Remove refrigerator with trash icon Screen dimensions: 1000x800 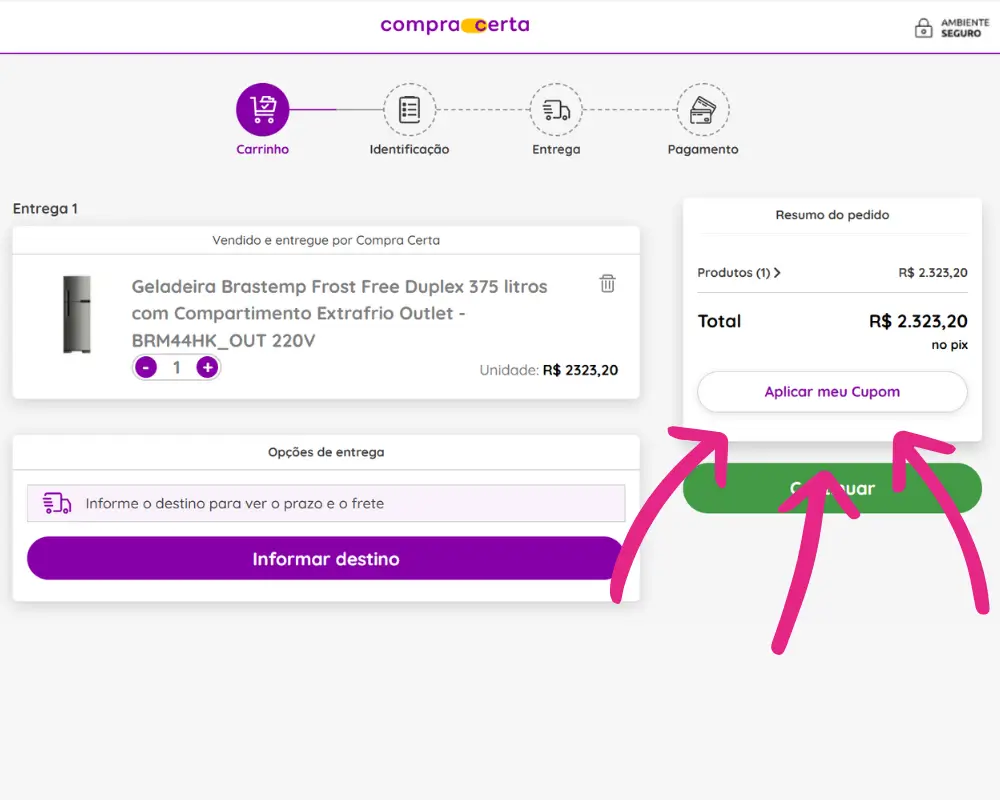click(x=607, y=283)
